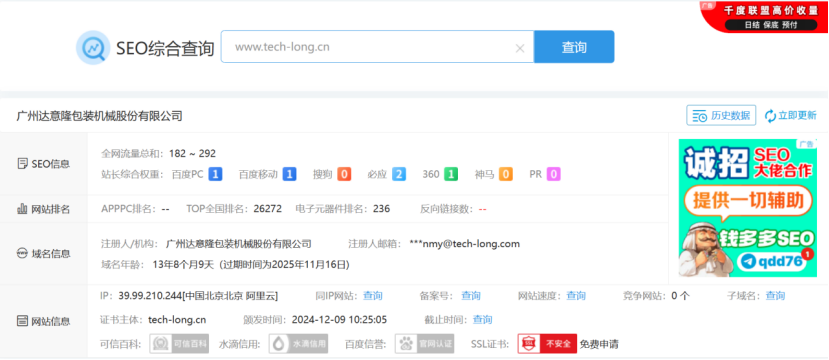This screenshot has width=829, height=360.
Task: Click 同IP网站 查询 link
Action: [x=373, y=296]
